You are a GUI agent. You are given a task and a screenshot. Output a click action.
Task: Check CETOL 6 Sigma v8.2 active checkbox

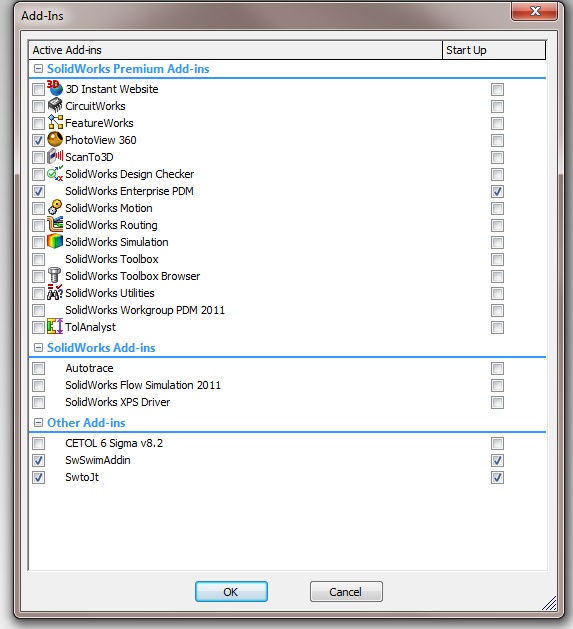click(39, 443)
